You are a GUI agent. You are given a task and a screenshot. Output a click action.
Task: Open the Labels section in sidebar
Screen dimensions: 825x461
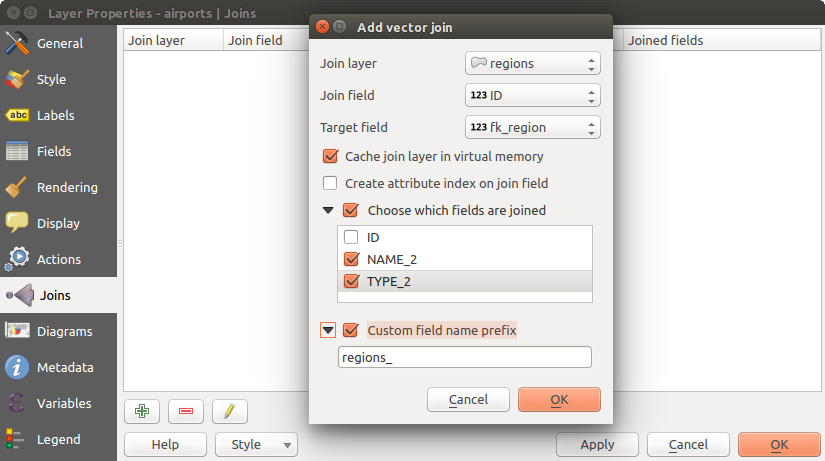point(55,116)
